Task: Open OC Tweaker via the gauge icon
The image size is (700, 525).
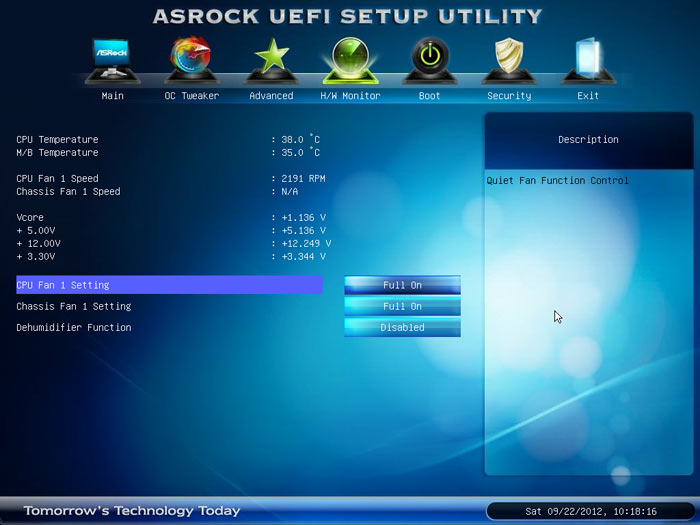Action: tap(191, 60)
